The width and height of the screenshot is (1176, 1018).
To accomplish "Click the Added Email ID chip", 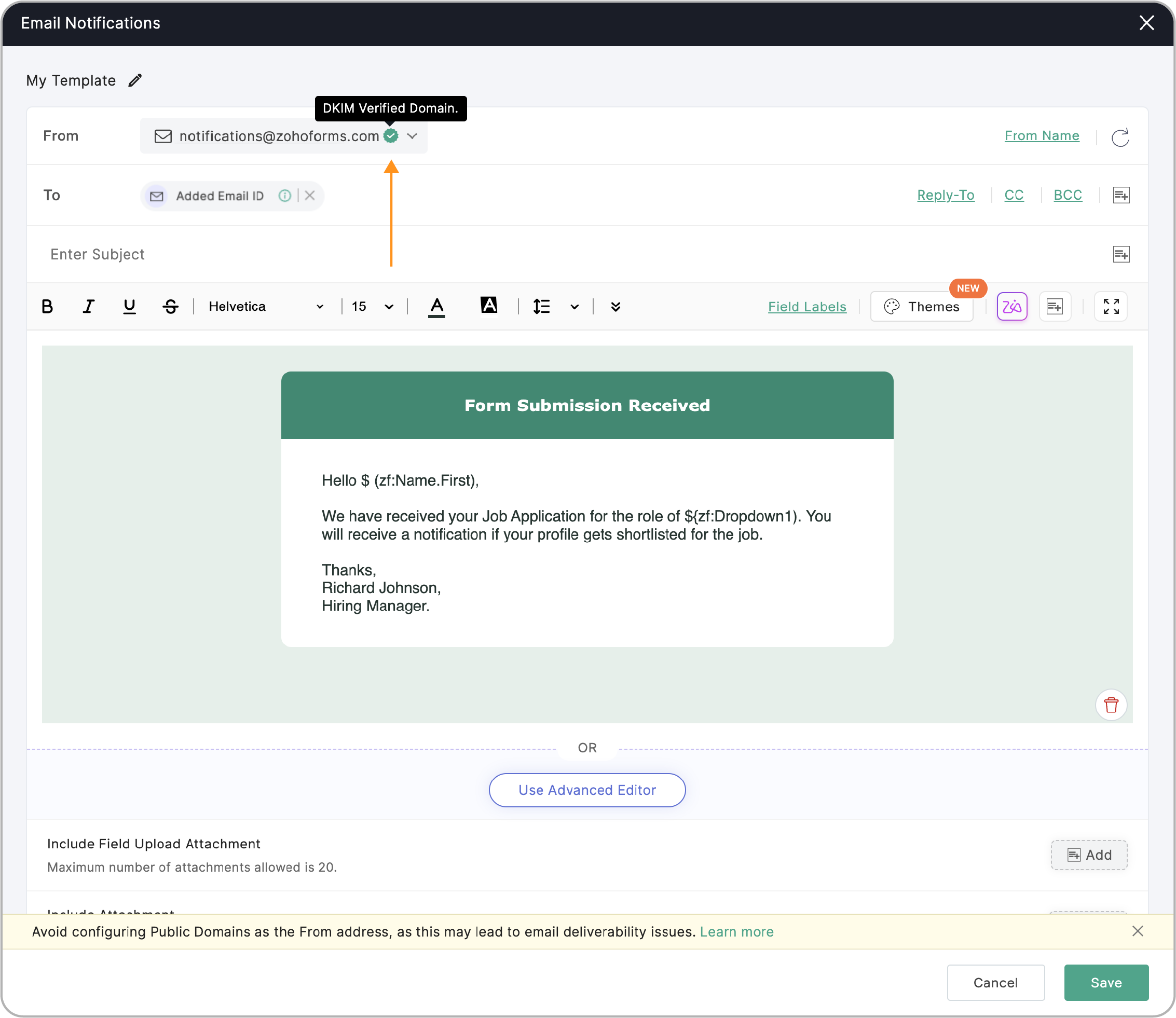I will click(x=232, y=196).
